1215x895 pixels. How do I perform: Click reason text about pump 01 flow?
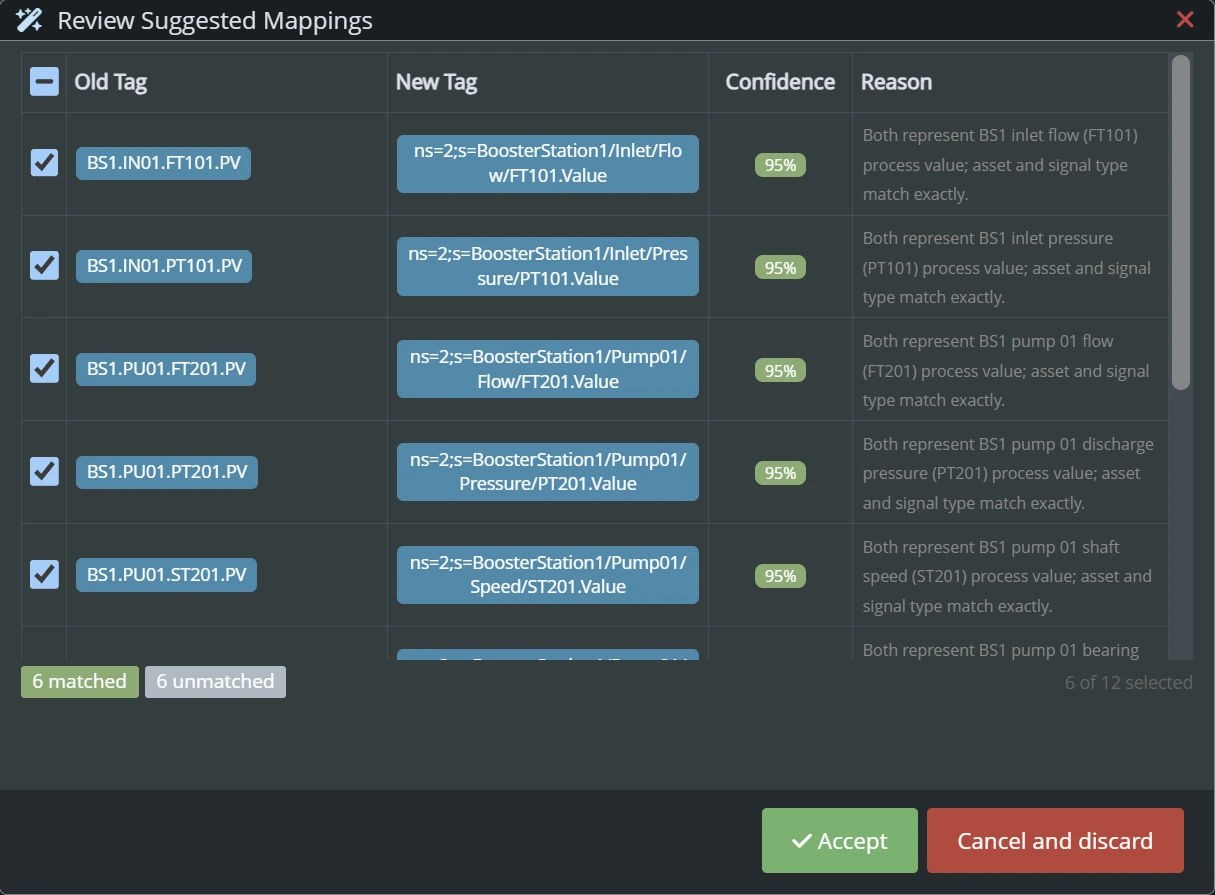[x=1006, y=370]
